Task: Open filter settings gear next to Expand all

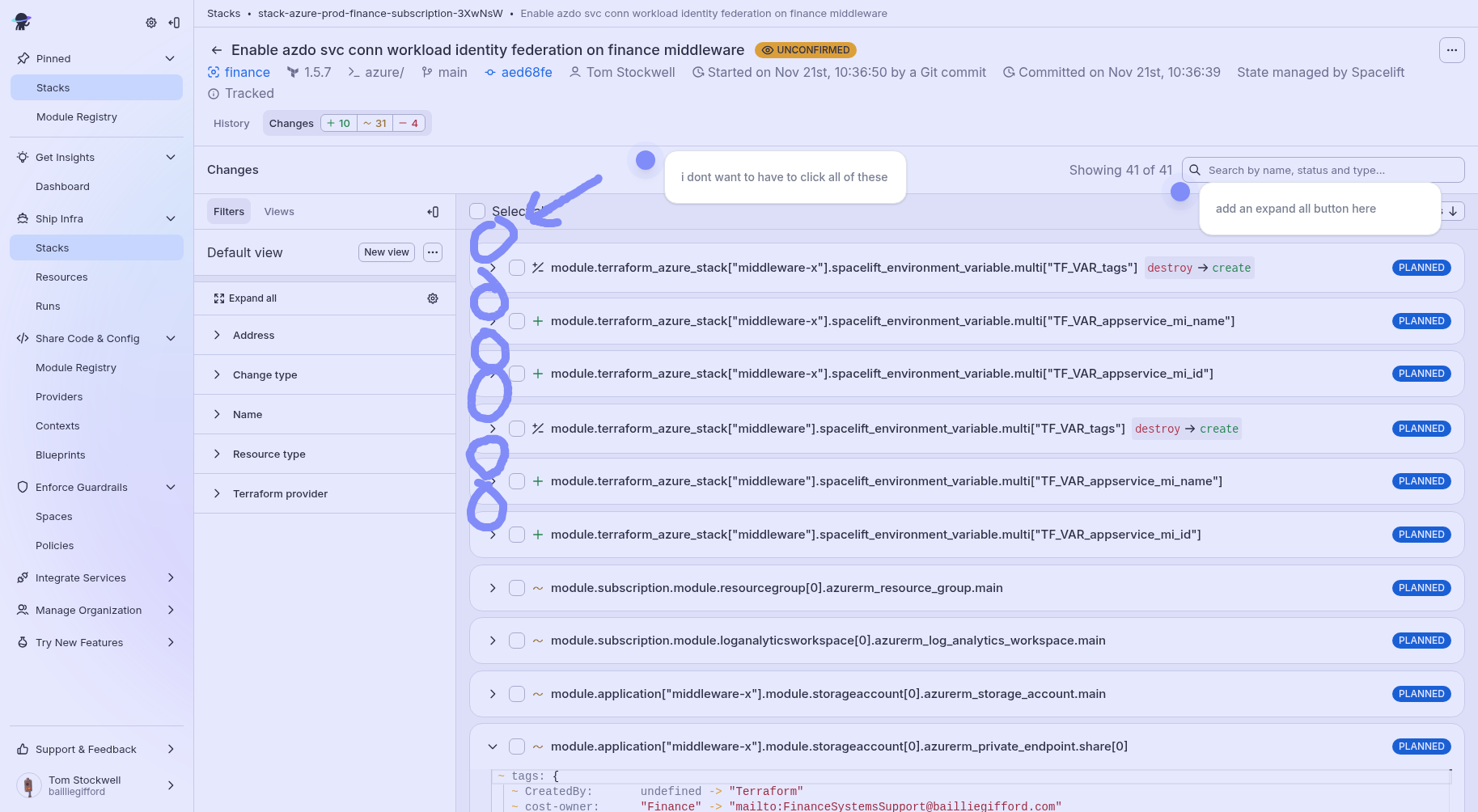Action: coord(433,298)
